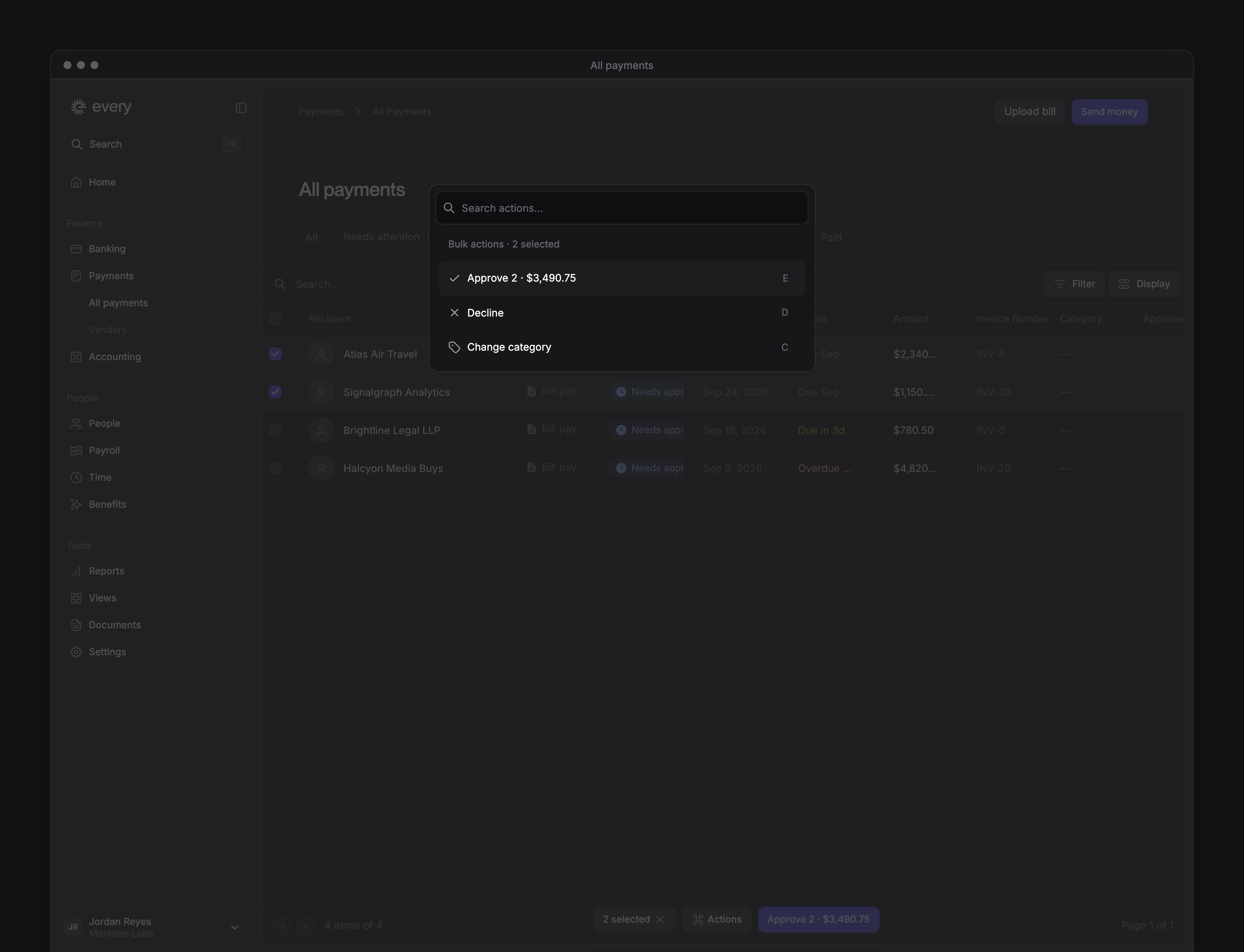
Task: Focus the Search actions input field
Action: (622, 208)
